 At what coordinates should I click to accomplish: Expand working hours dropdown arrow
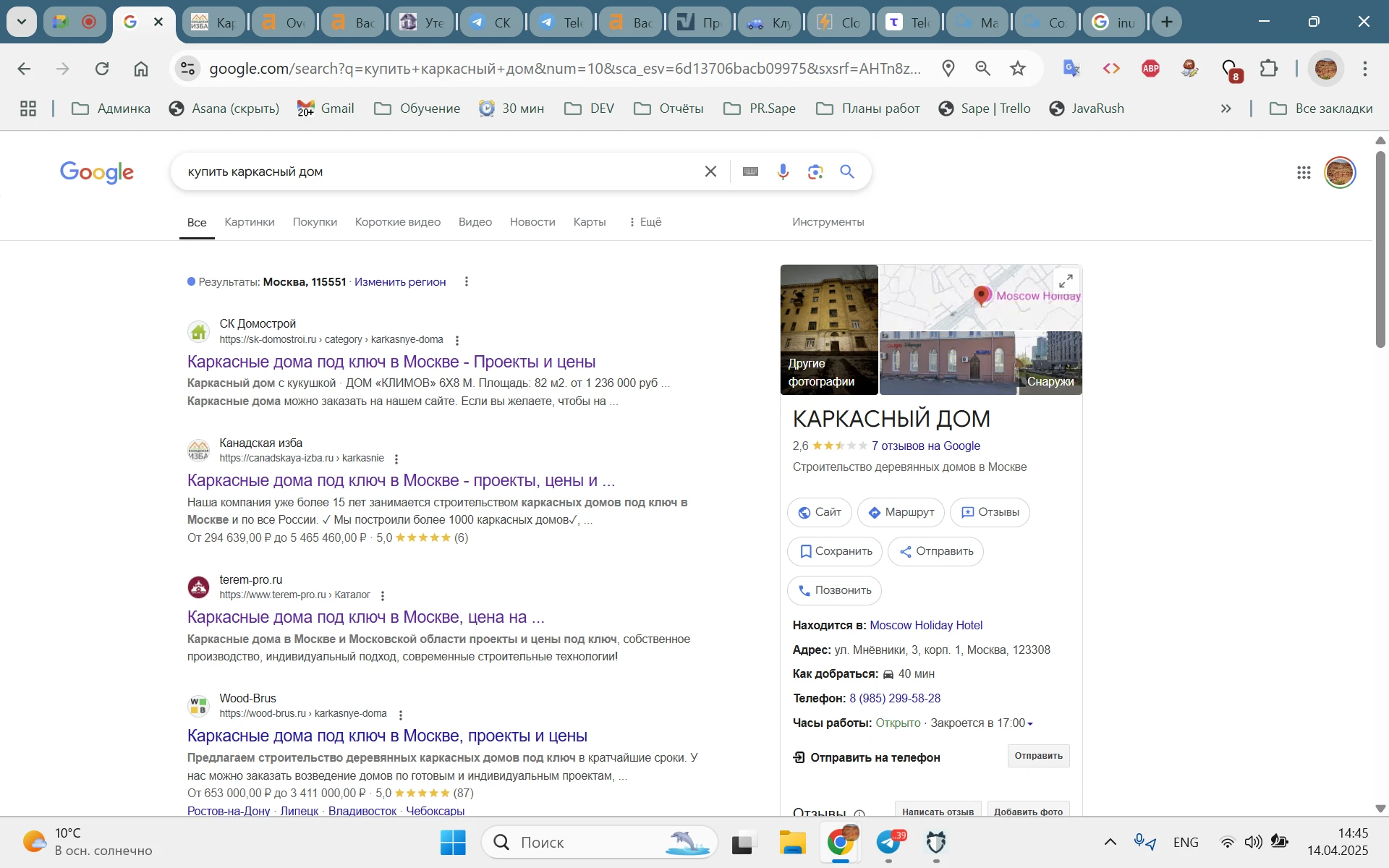tap(1030, 723)
